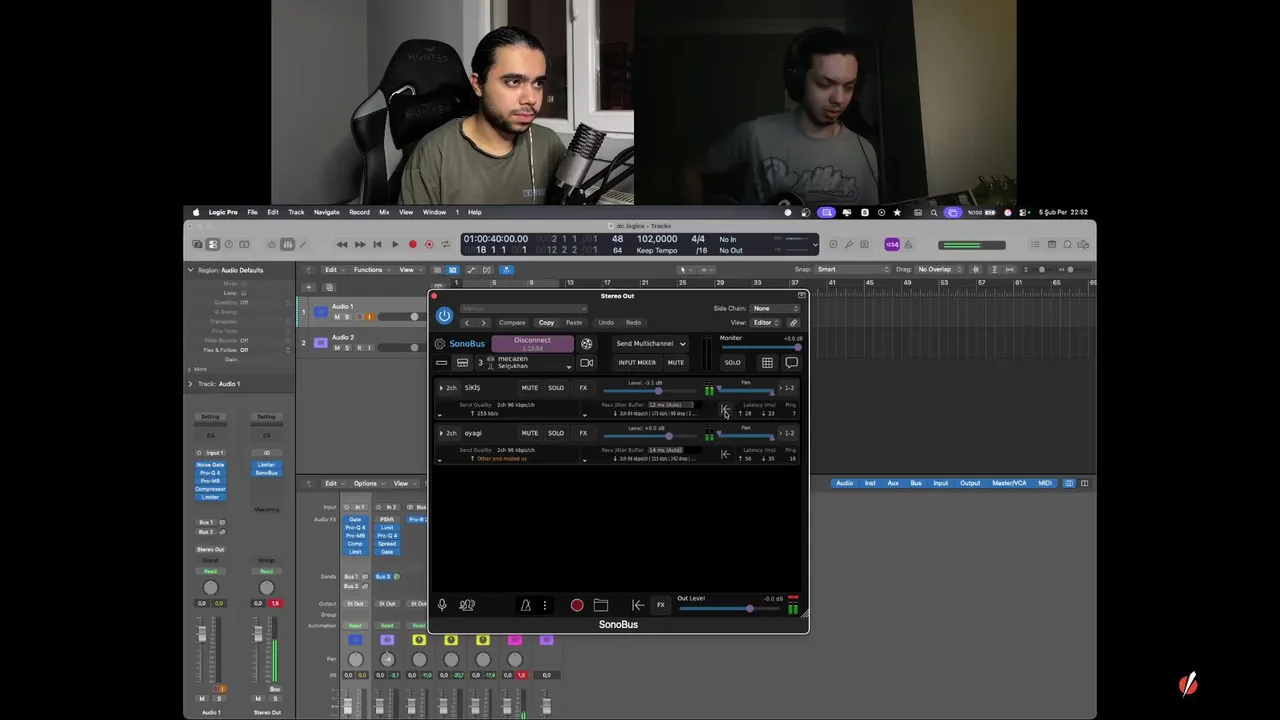Click the Disconnect button

pyautogui.click(x=532, y=343)
